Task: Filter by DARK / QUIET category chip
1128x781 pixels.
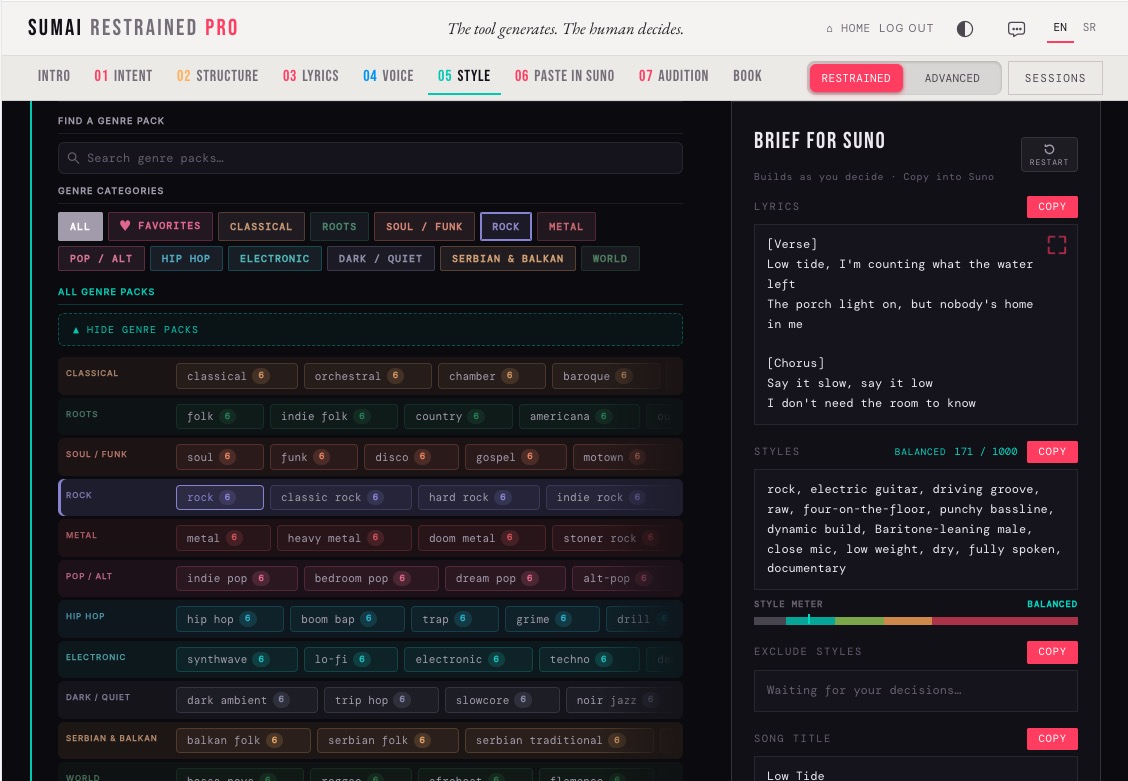Action: pyautogui.click(x=381, y=258)
